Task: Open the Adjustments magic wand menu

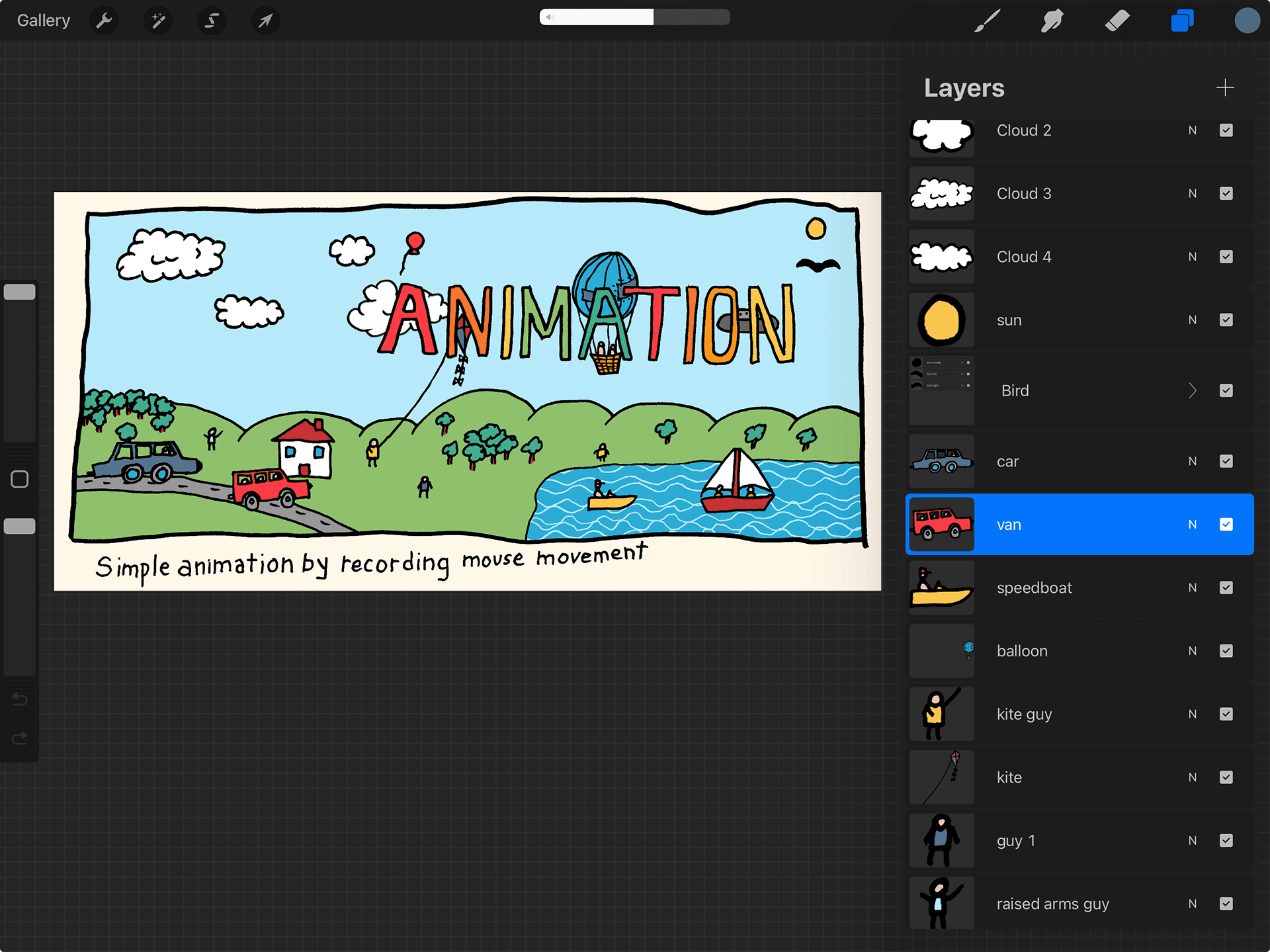Action: 157,21
